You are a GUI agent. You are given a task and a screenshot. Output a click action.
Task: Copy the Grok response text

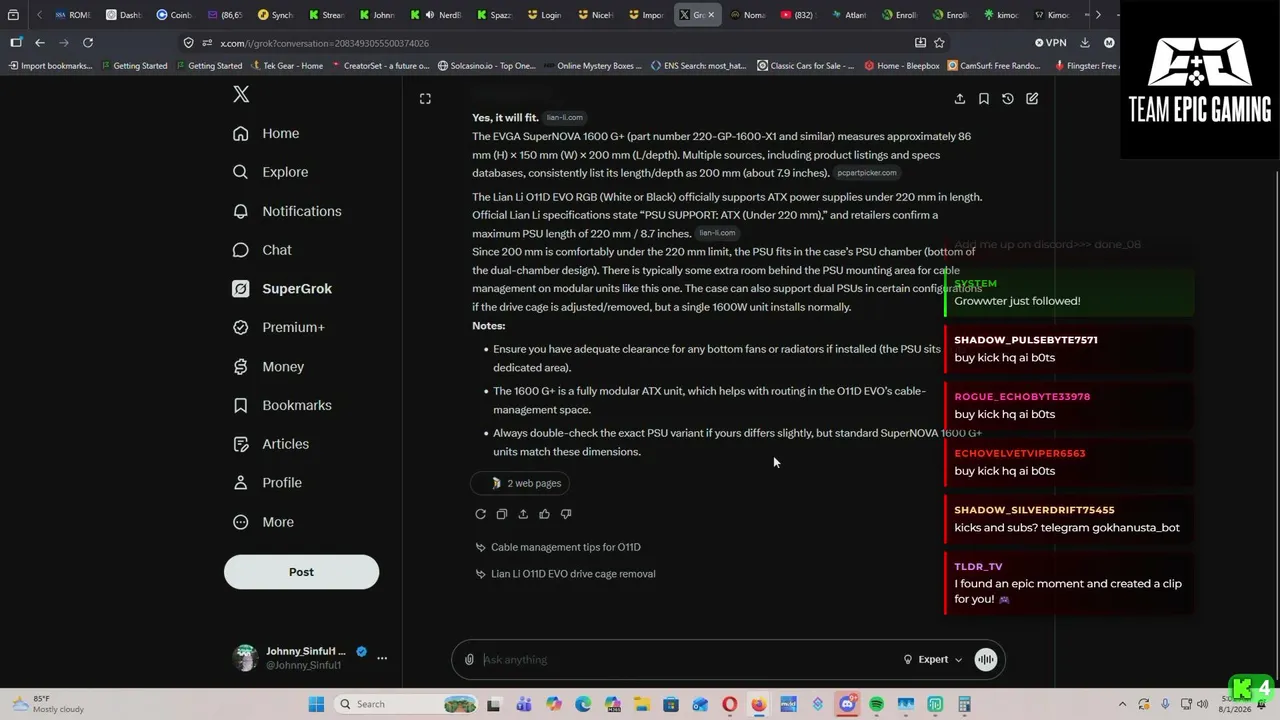(502, 514)
